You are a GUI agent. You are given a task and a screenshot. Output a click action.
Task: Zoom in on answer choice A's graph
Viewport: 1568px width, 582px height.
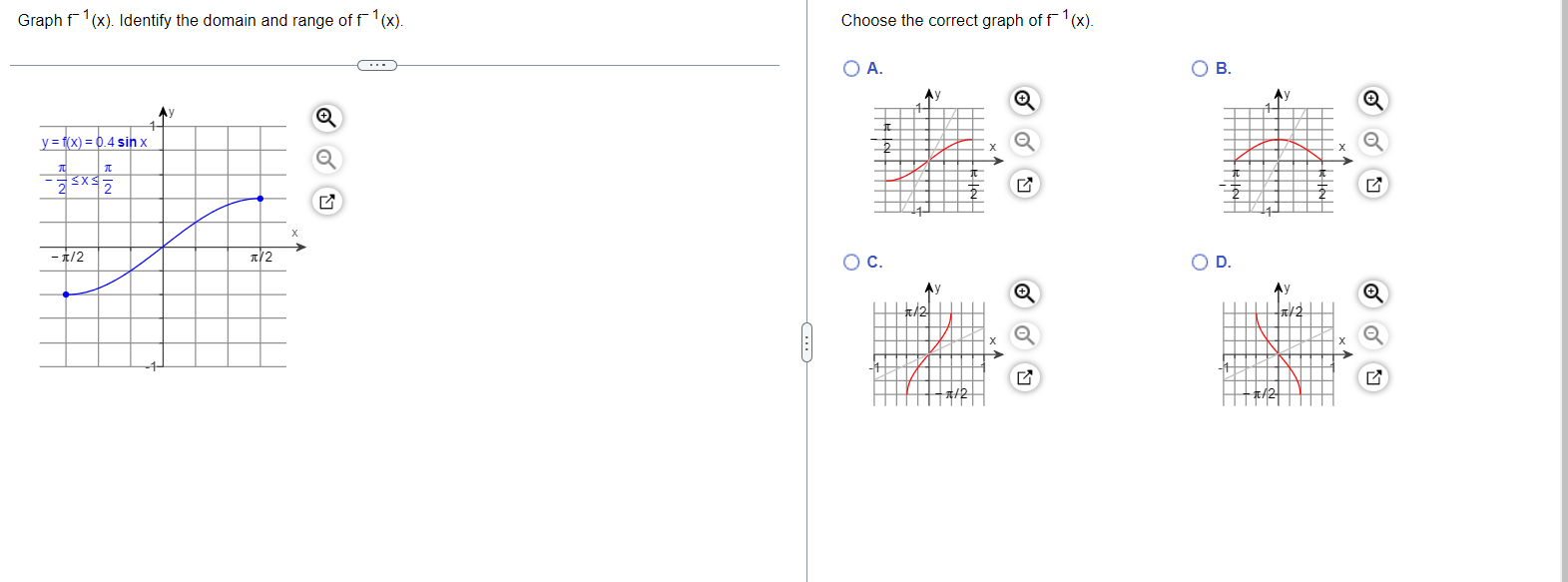1023,100
